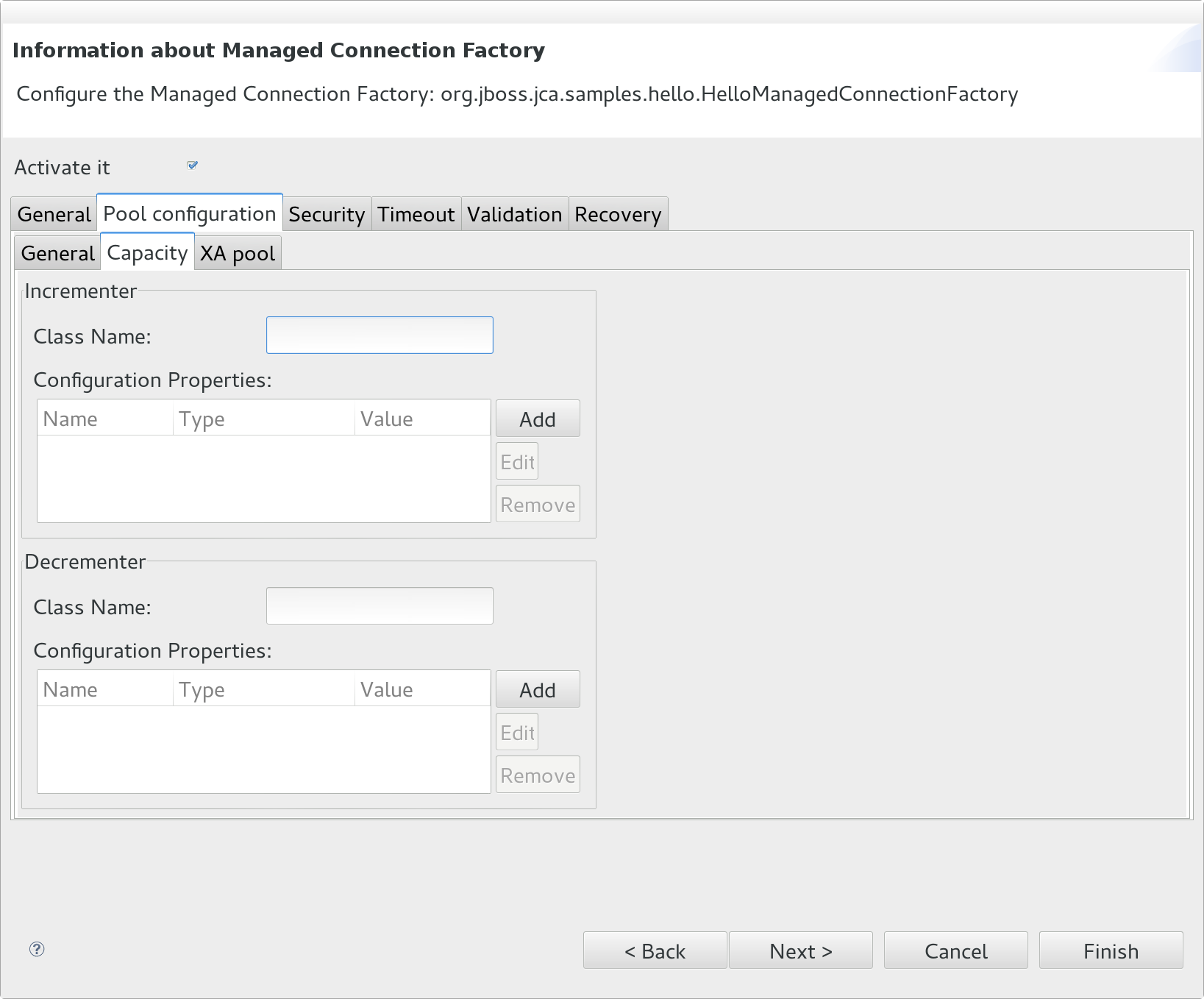Add an Incrementer configuration property
1204x999 pixels.
click(x=538, y=419)
